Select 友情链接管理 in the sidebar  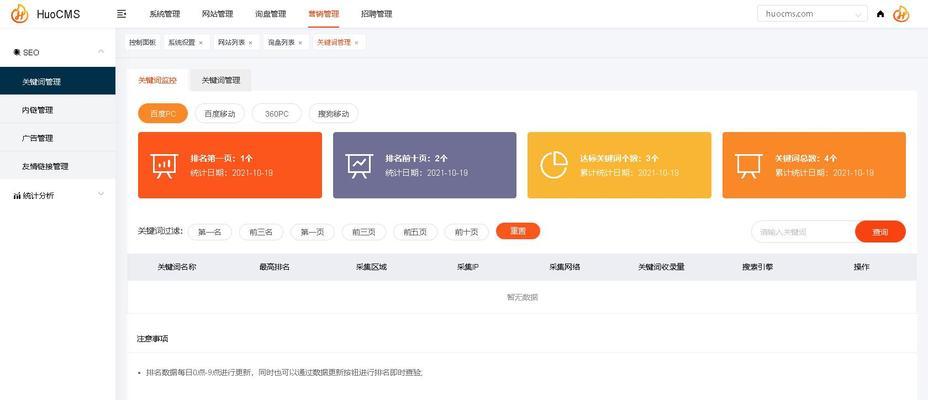click(57, 167)
